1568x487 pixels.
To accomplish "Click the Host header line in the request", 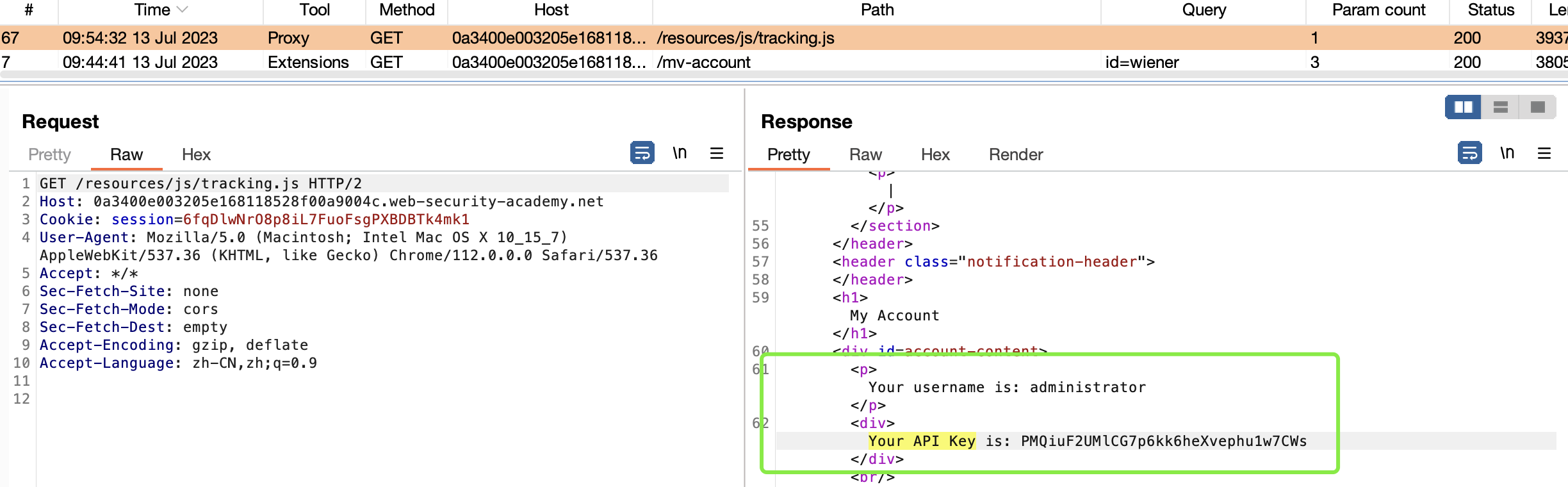I will [x=322, y=201].
